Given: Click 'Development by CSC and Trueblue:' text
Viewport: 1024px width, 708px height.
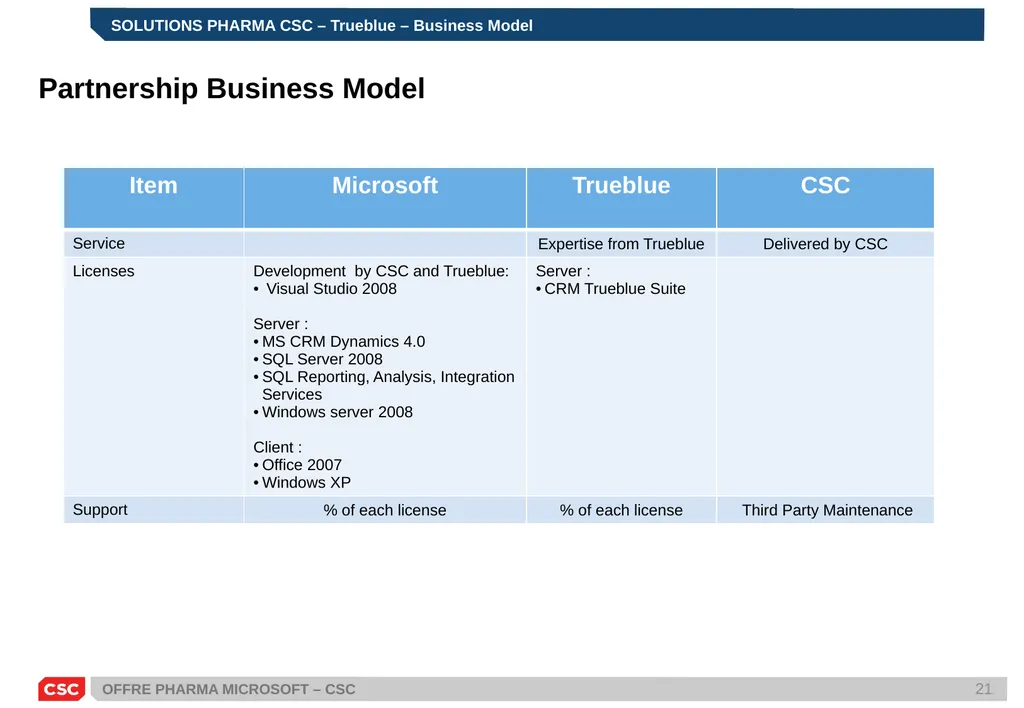Looking at the screenshot, I should click(381, 271).
